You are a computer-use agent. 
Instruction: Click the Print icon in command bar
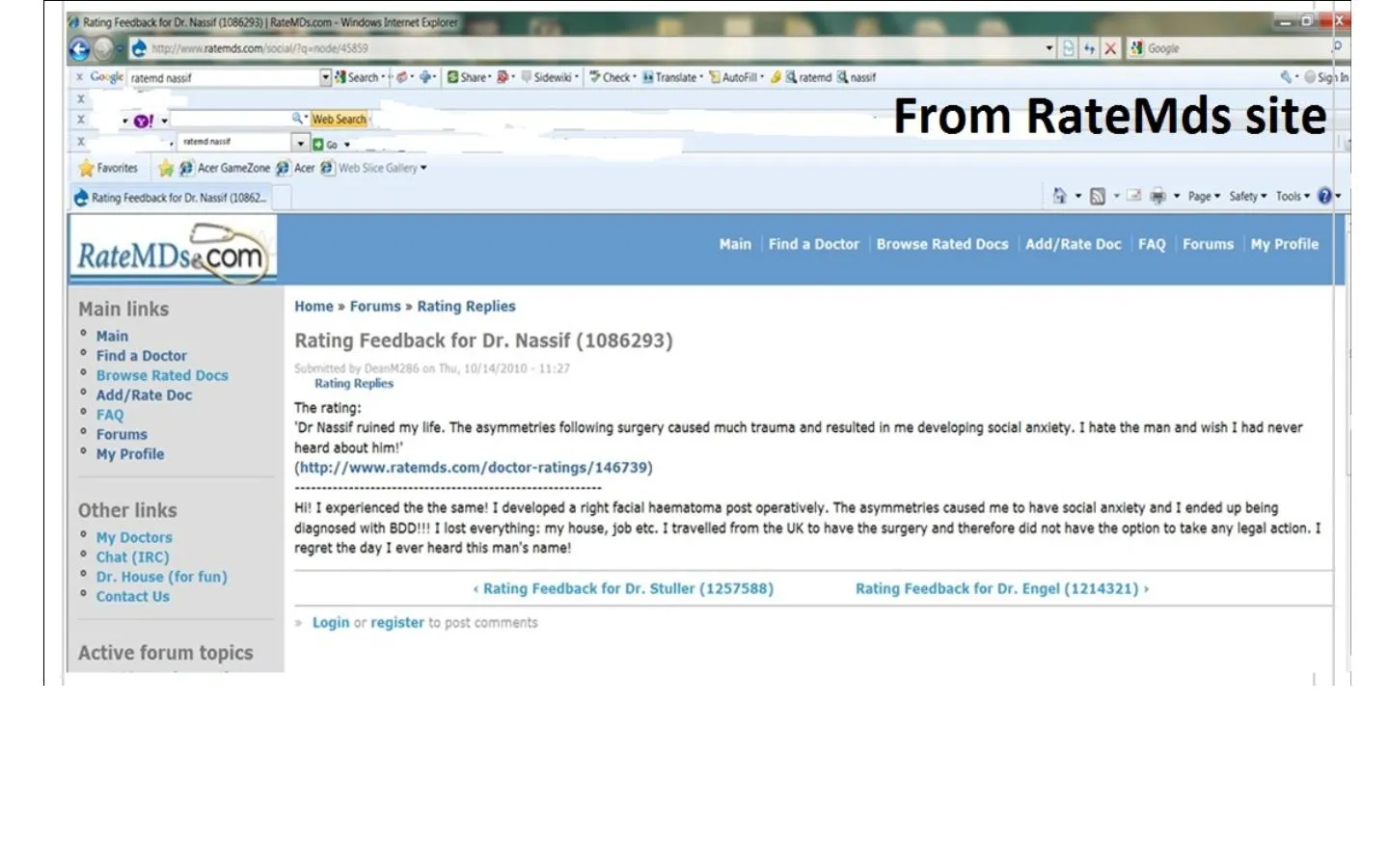1157,196
